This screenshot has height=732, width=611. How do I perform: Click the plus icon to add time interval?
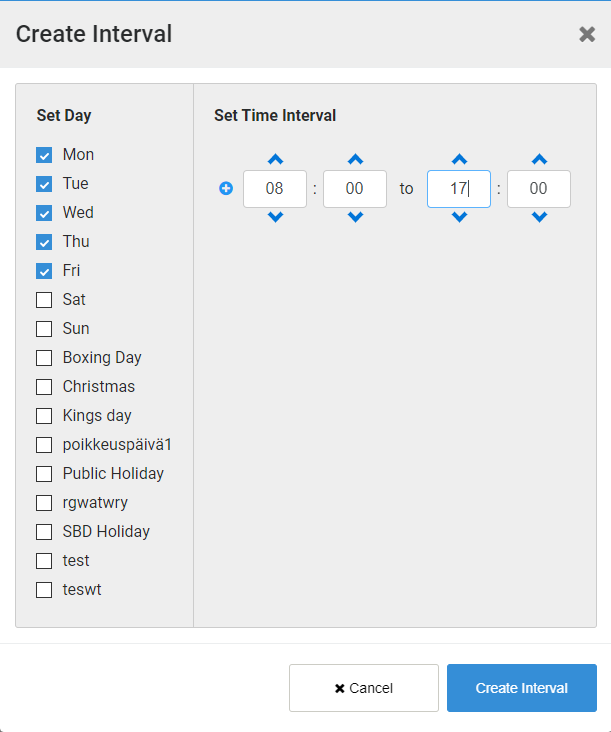click(226, 188)
